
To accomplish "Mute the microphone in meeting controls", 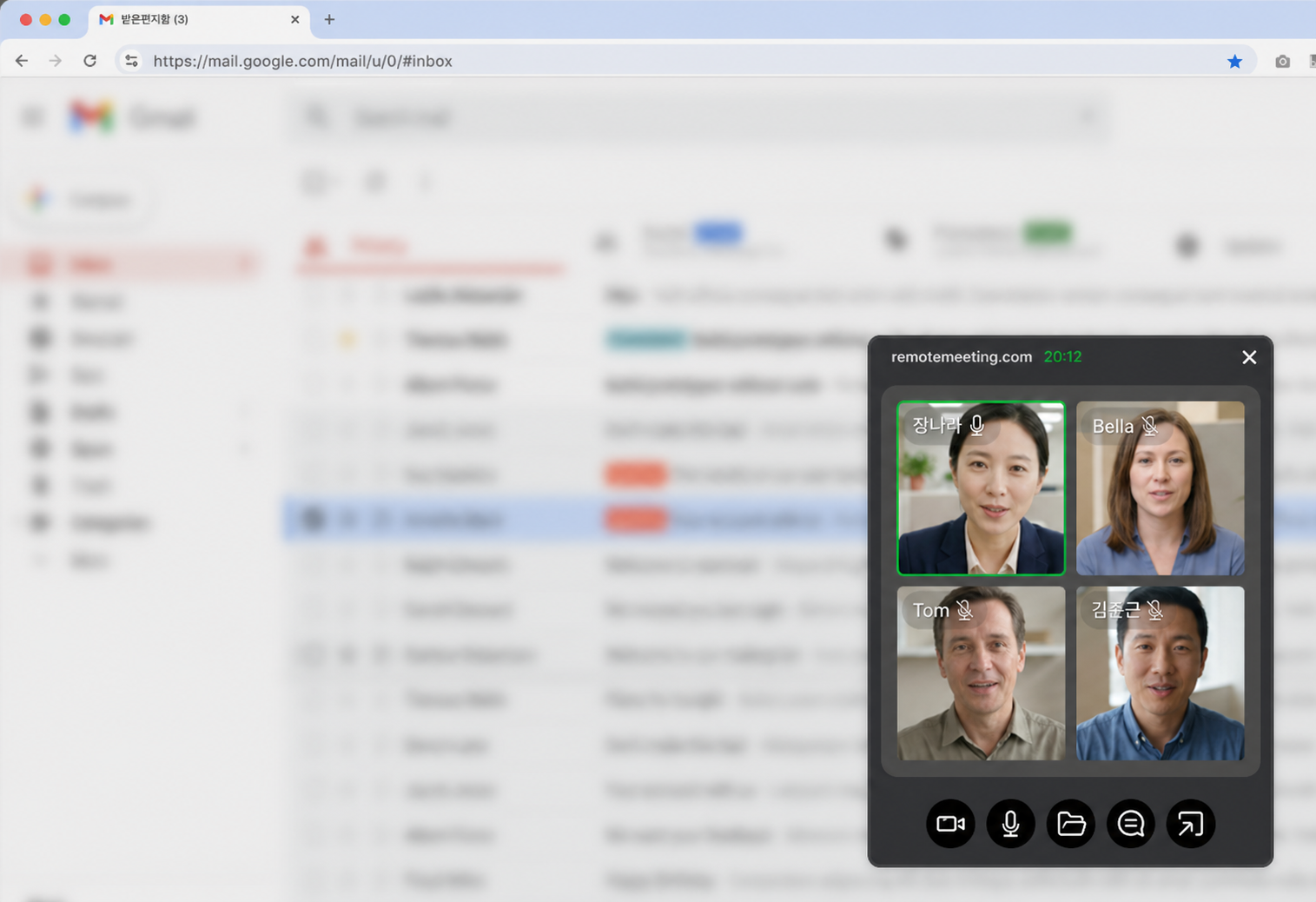I will click(1010, 823).
